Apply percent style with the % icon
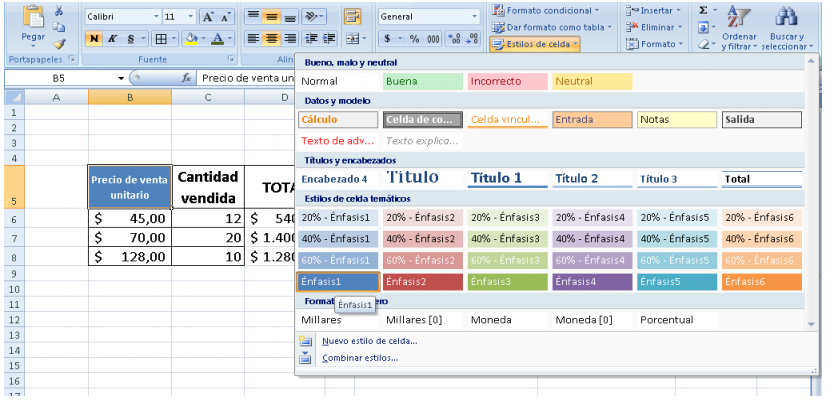 [x=414, y=39]
